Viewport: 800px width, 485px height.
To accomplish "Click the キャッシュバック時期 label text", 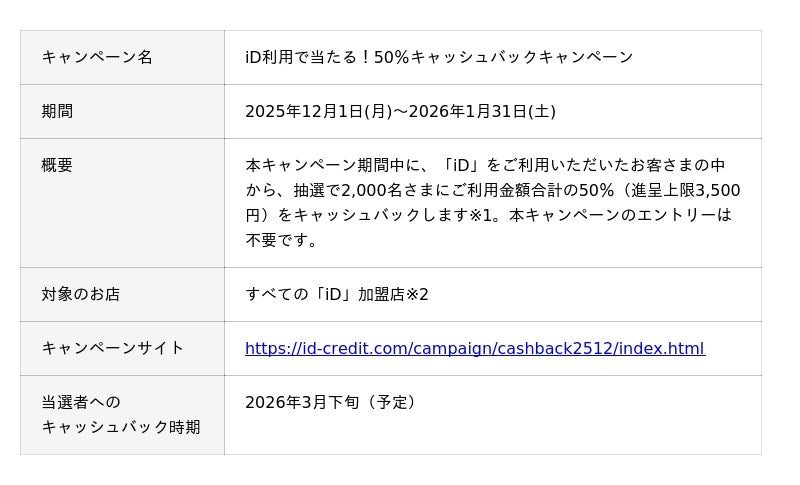I will tap(121, 427).
